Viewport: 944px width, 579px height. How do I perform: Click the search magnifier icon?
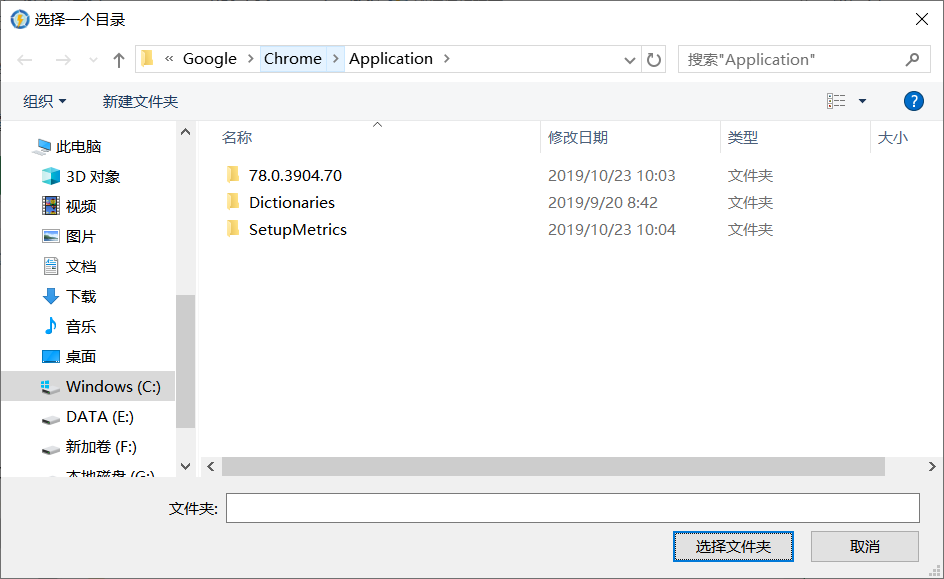pos(912,60)
